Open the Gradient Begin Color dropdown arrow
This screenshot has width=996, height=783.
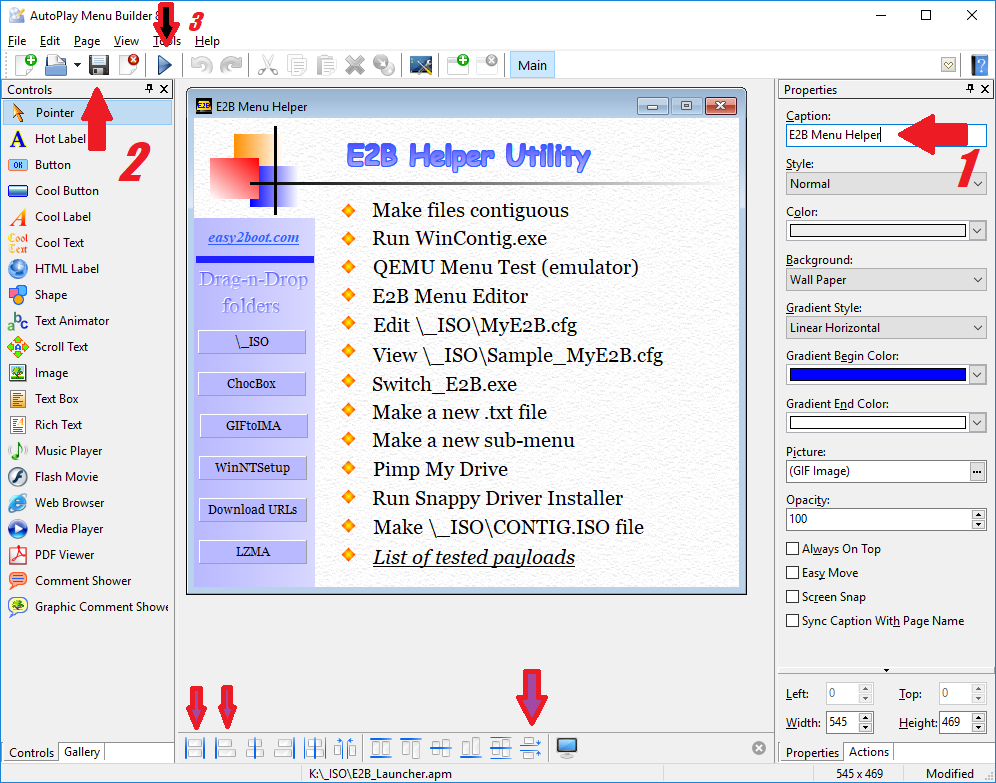point(978,375)
